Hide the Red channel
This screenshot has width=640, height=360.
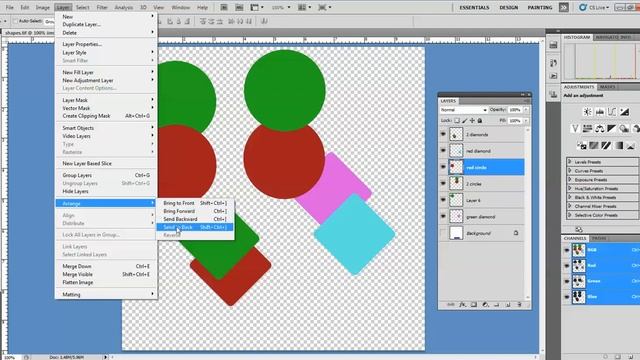[567, 266]
